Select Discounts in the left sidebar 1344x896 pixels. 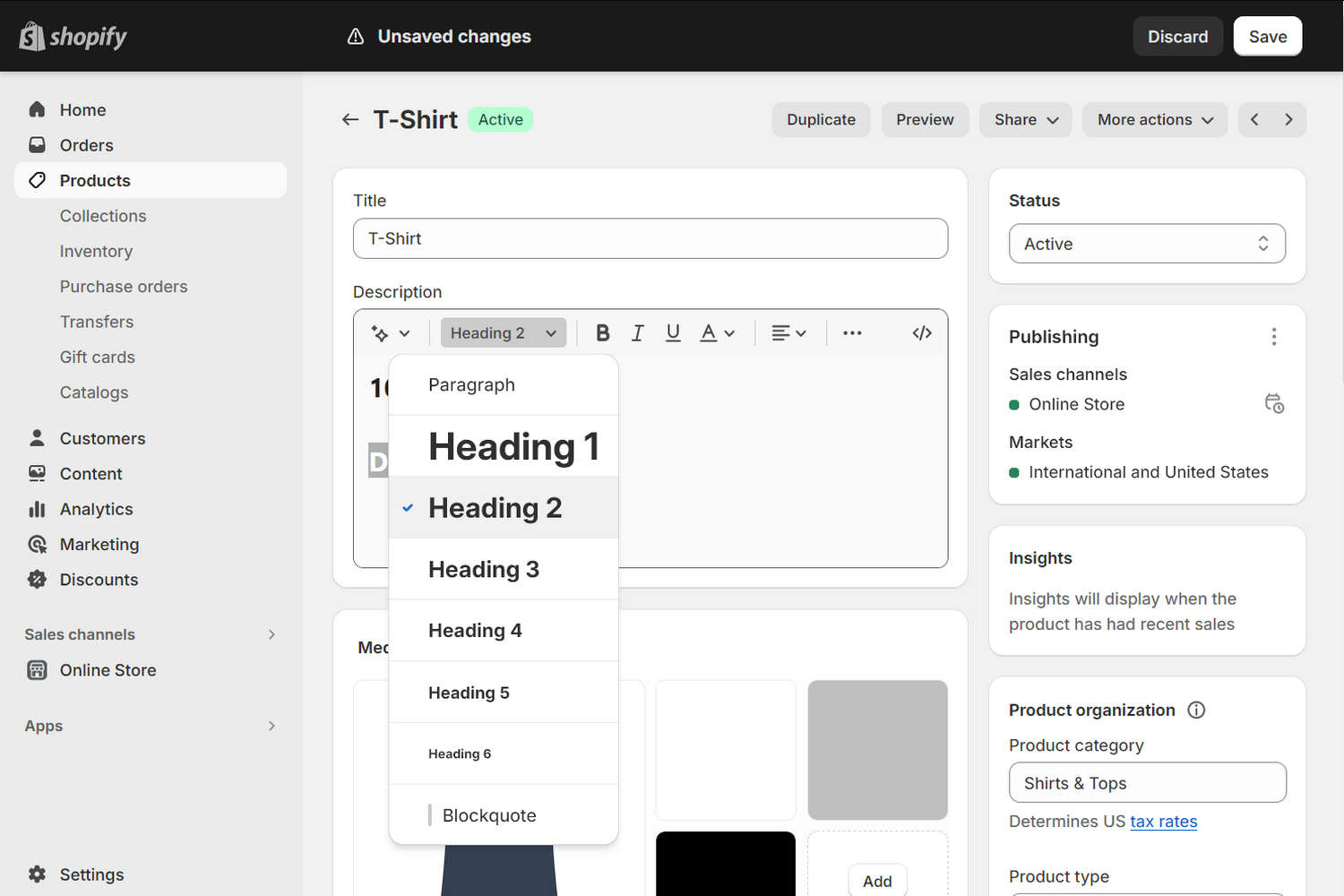tap(99, 579)
